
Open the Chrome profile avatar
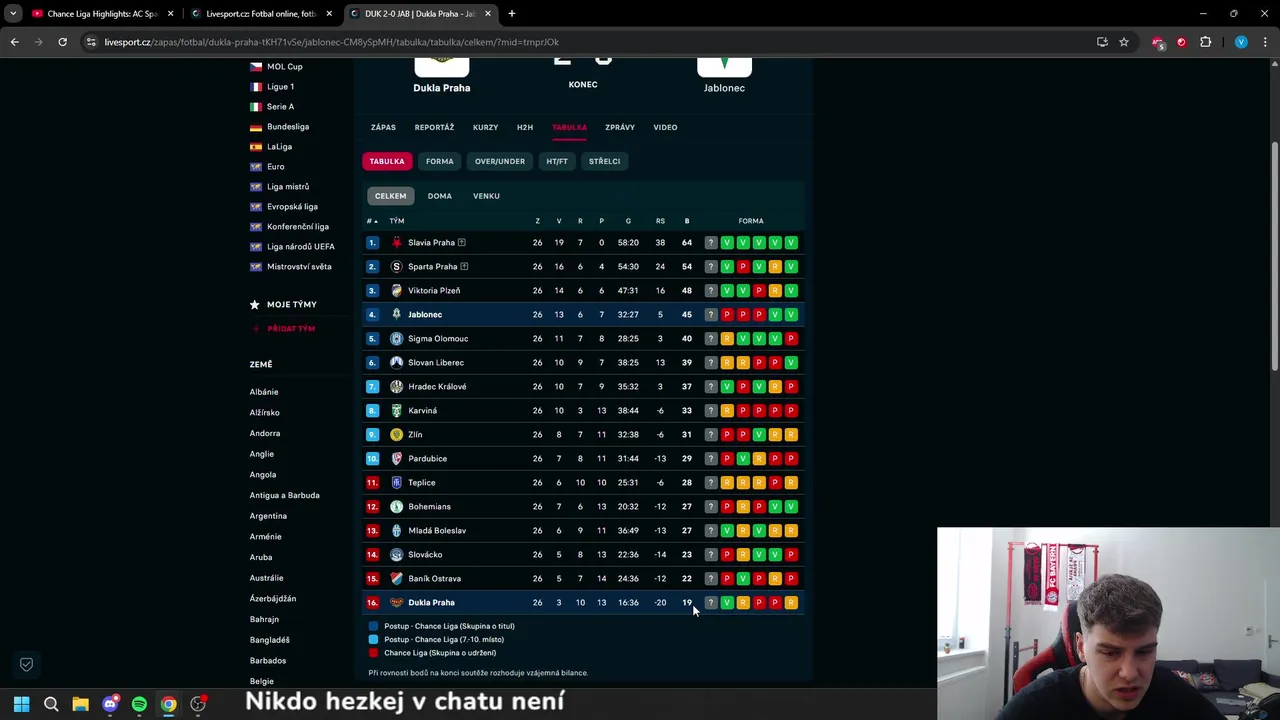(1241, 42)
